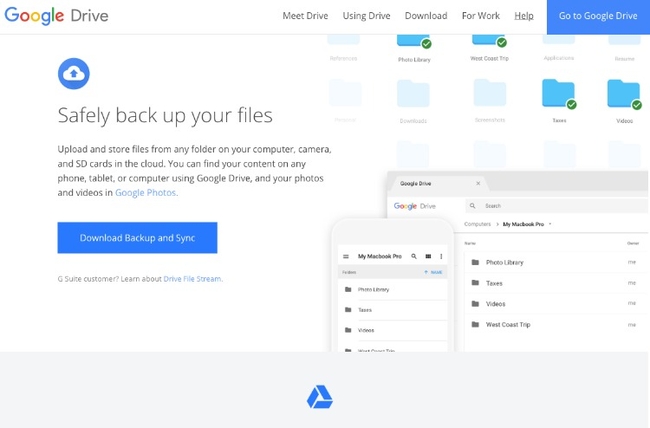Click the Videos folder icon in browser list
Screen dimensions: 650x428
click(475, 304)
